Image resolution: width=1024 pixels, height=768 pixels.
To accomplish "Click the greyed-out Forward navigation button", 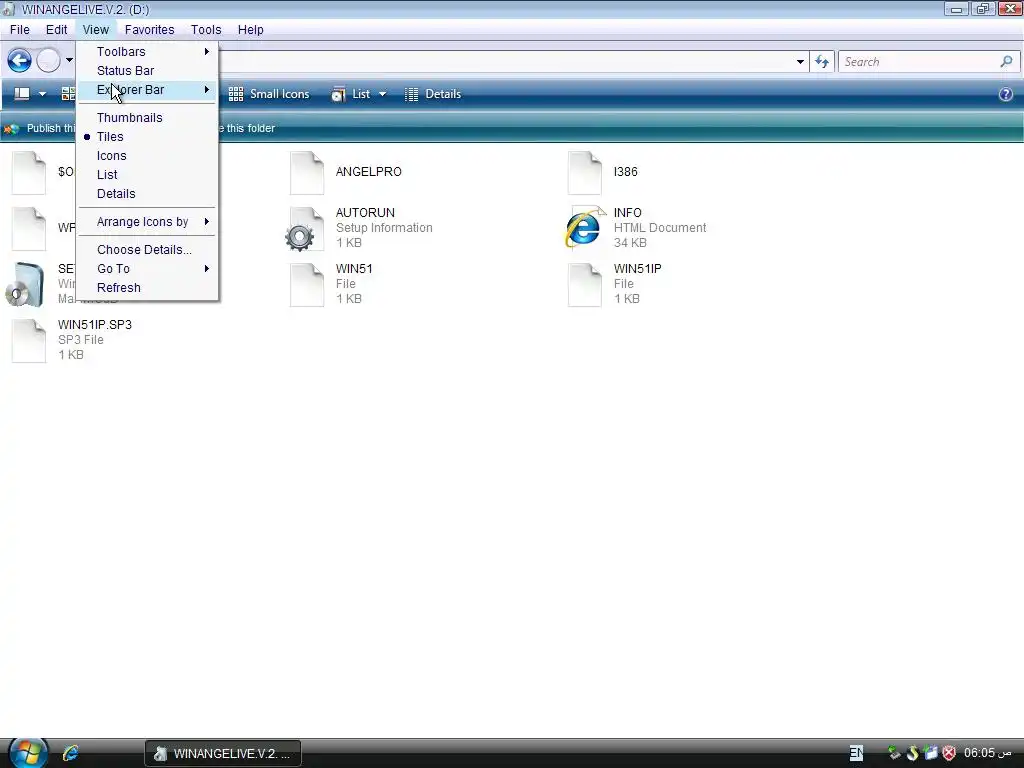I will [48, 61].
